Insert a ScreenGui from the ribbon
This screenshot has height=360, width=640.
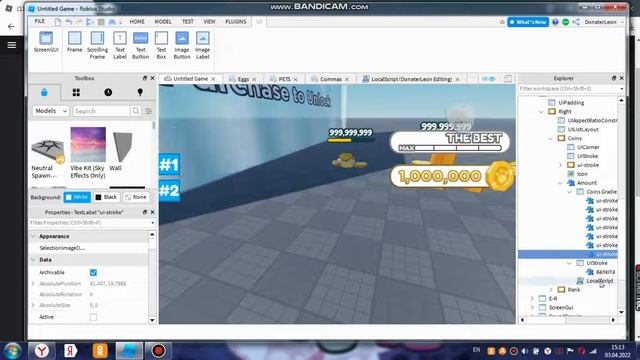[46, 42]
